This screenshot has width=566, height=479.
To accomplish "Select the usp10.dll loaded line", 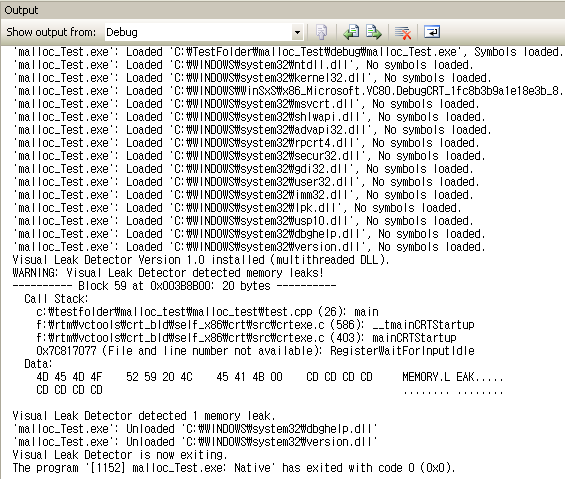I will tap(243, 221).
